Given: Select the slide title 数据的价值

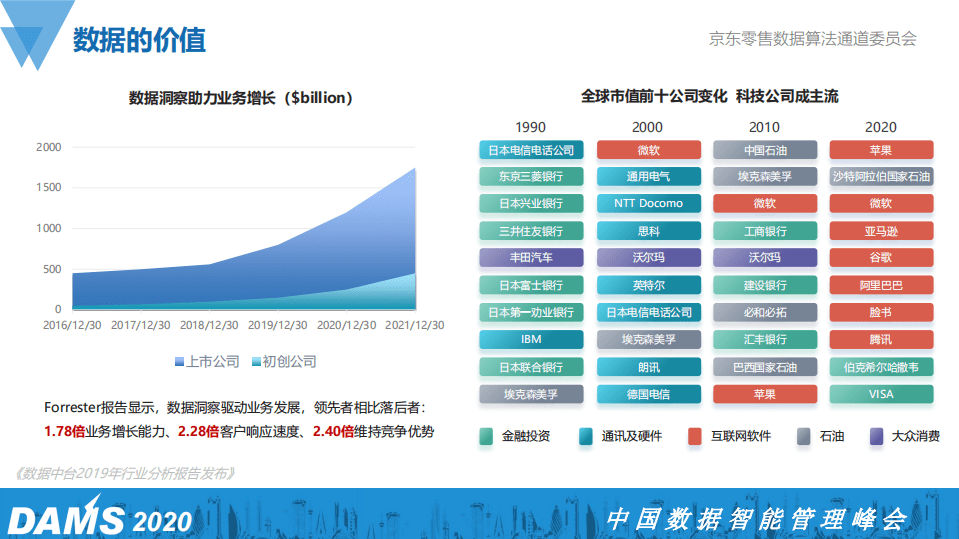Looking at the screenshot, I should coord(139,40).
